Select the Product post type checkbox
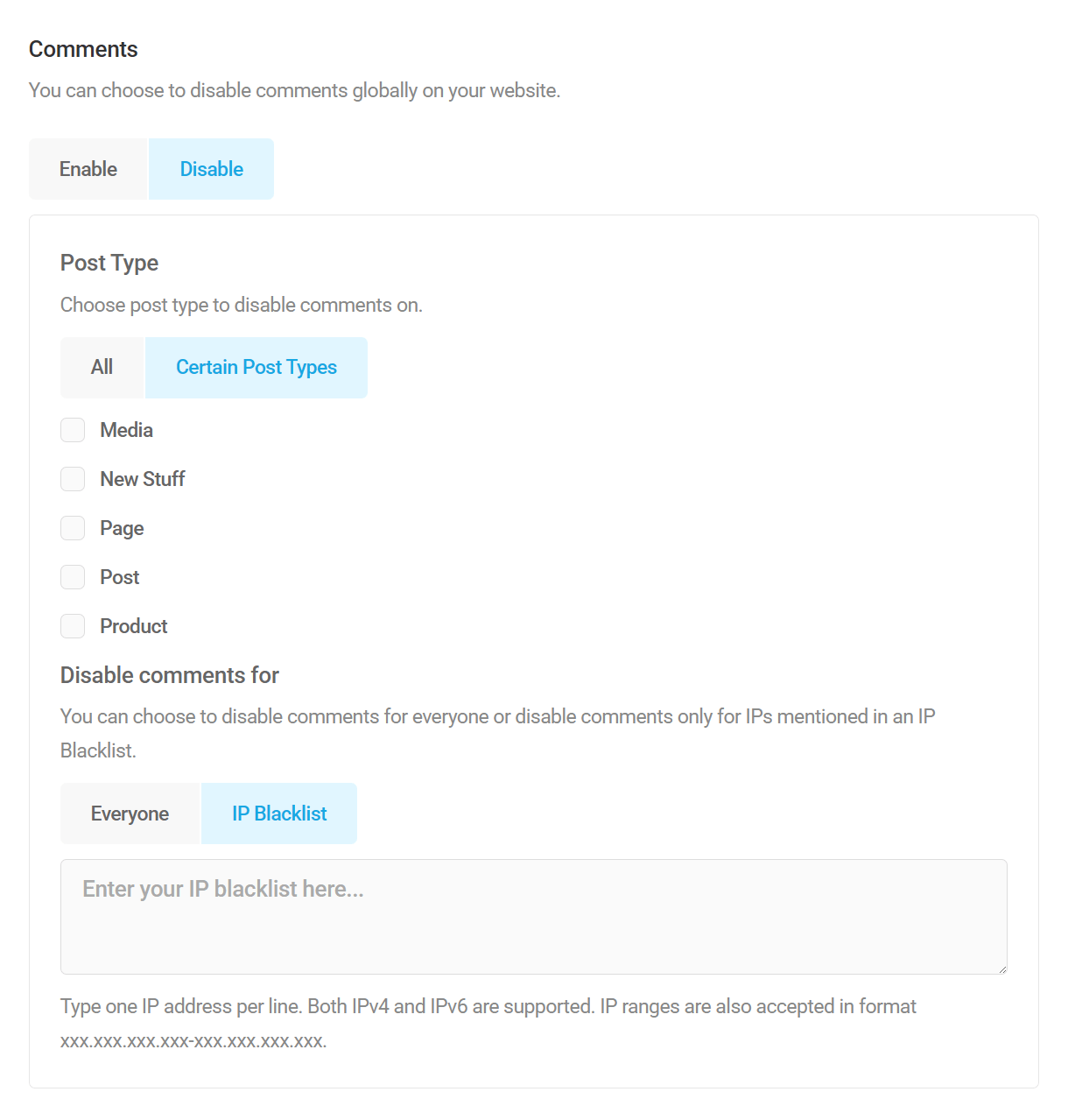Image resolution: width=1068 pixels, height=1120 pixels. pos(73,626)
